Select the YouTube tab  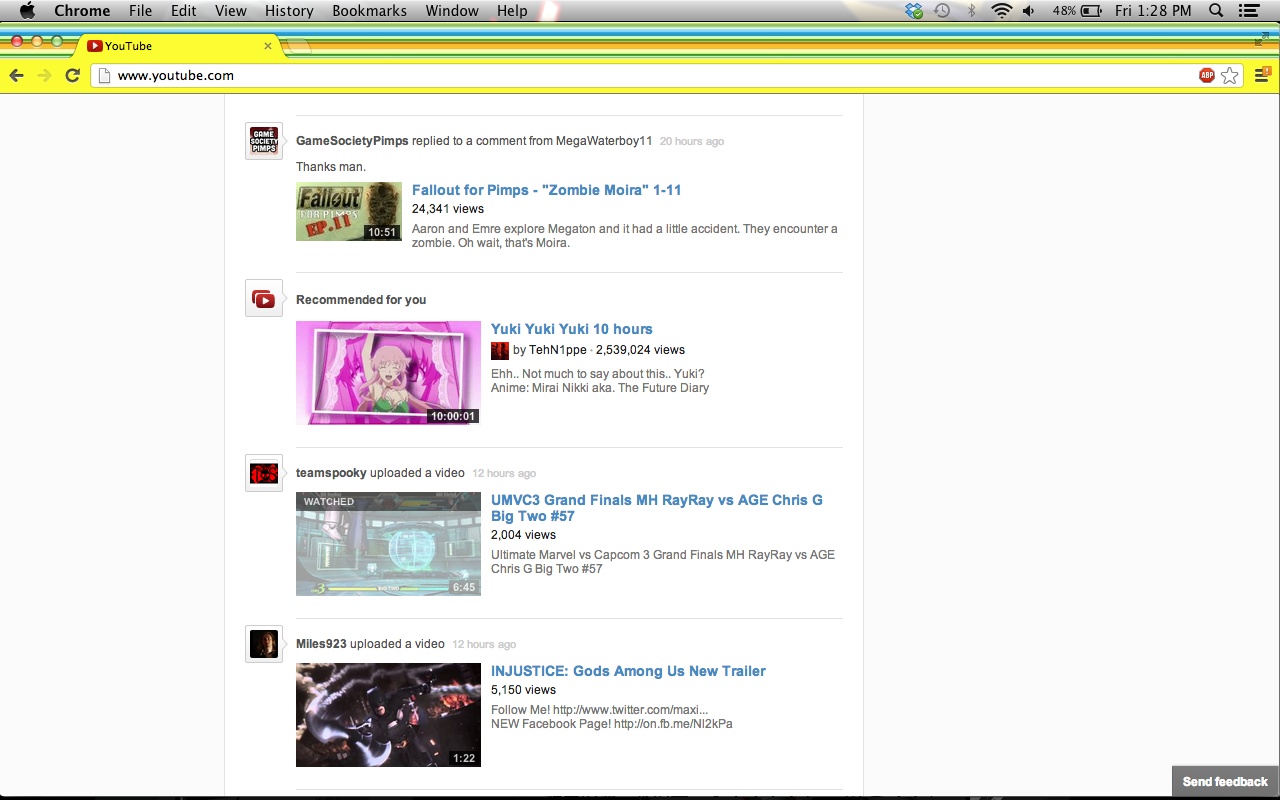coord(178,46)
